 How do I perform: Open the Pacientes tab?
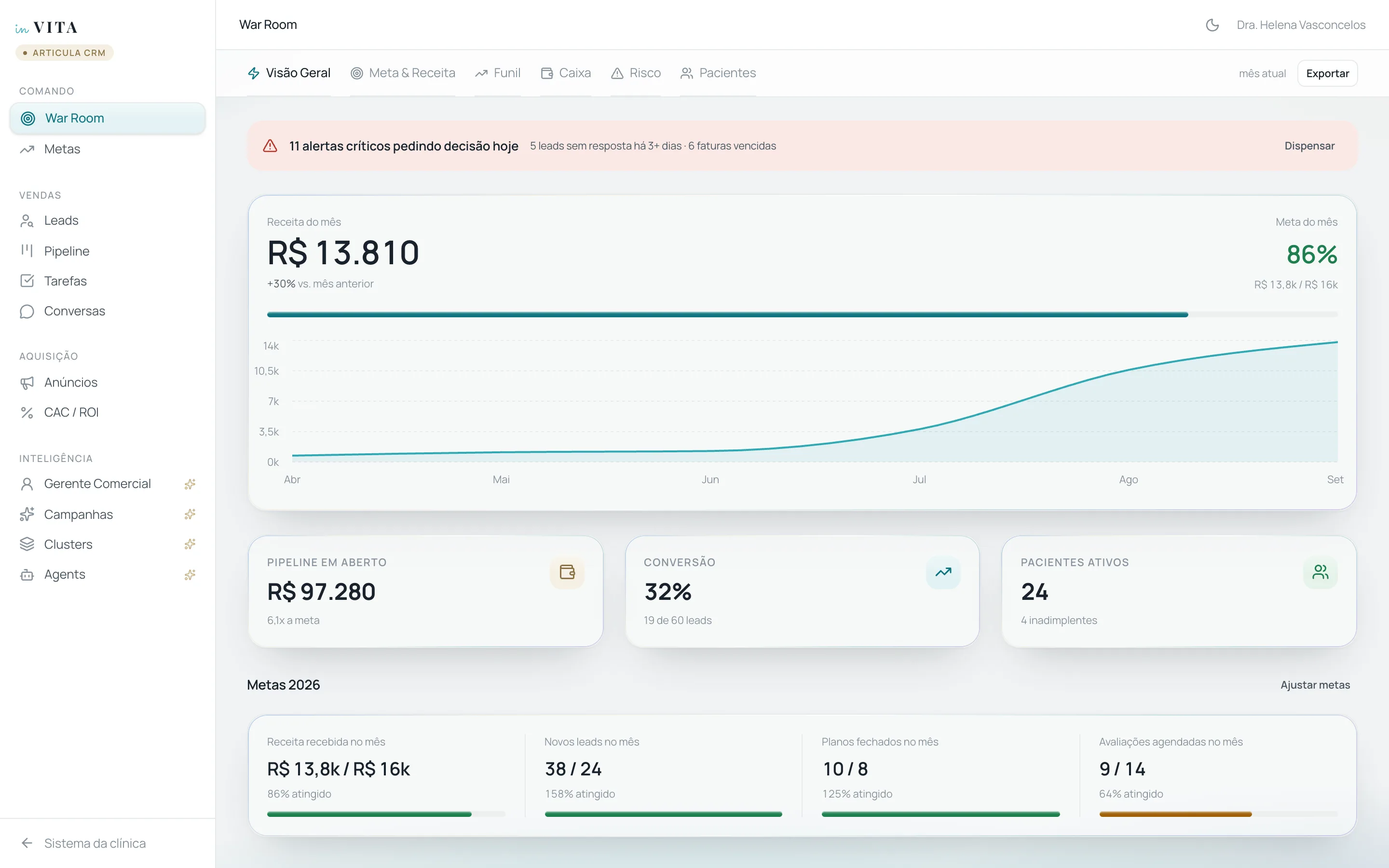[x=718, y=73]
